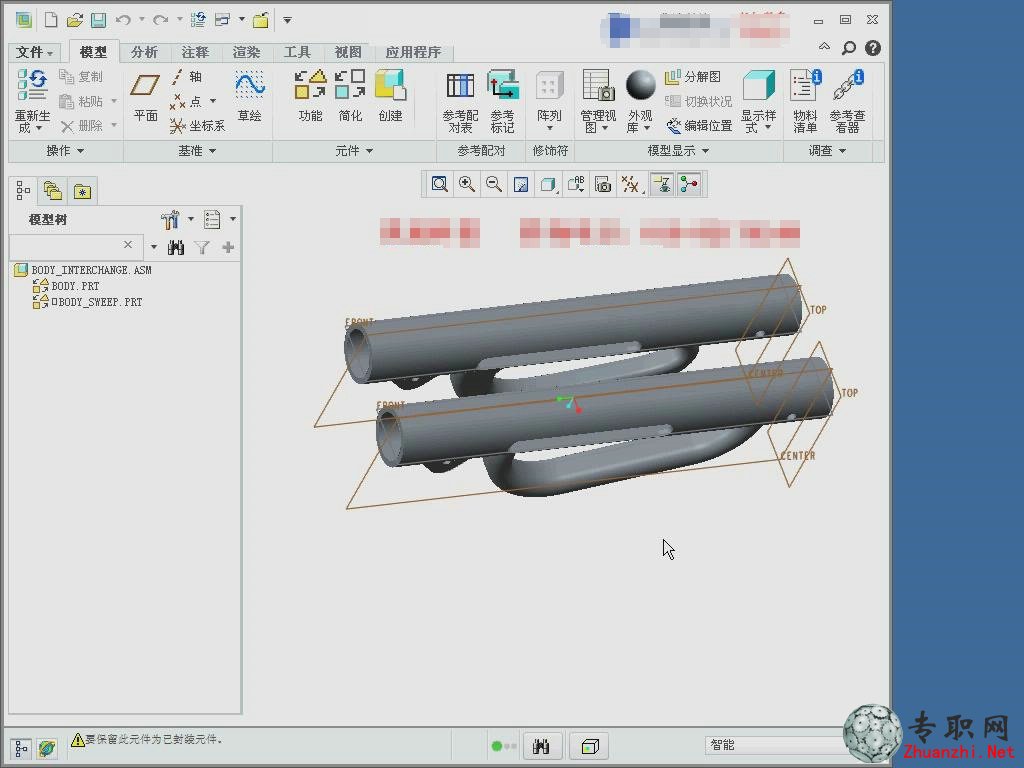This screenshot has height=768, width=1024.
Task: Expand the 操作 group dropdown
Action: [65, 151]
